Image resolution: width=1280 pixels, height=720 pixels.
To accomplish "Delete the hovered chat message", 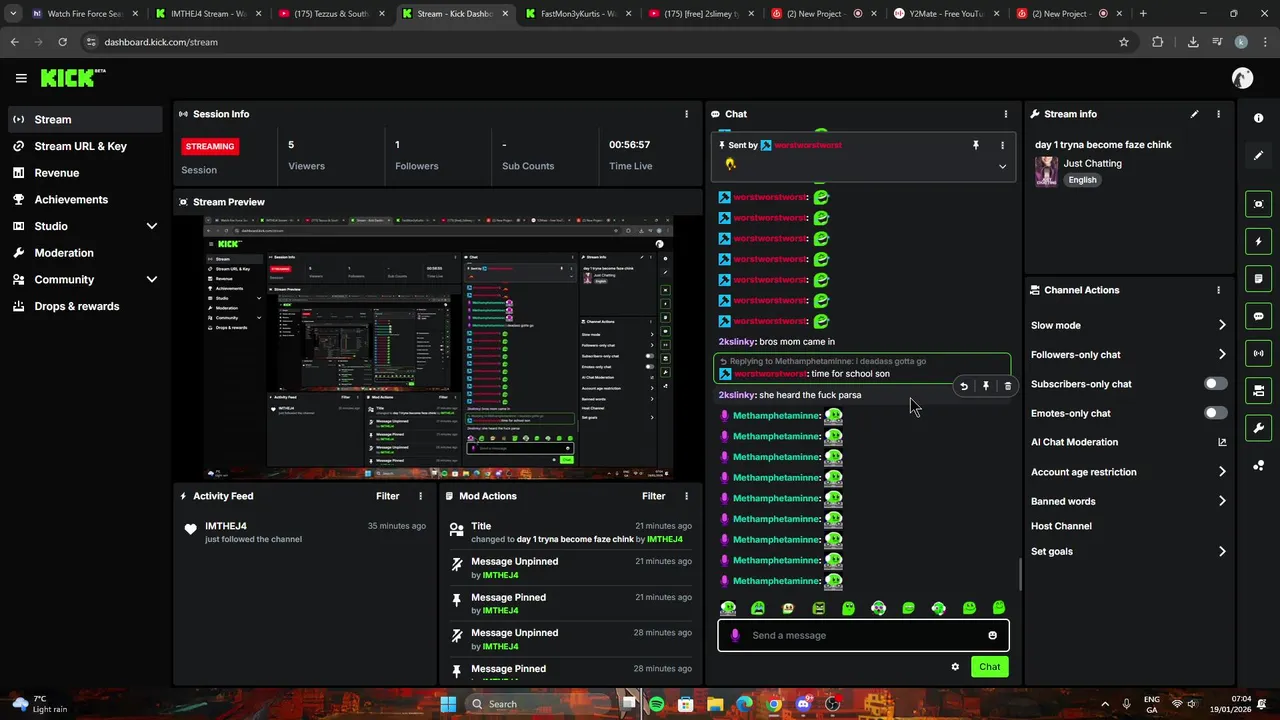I will 1007,386.
